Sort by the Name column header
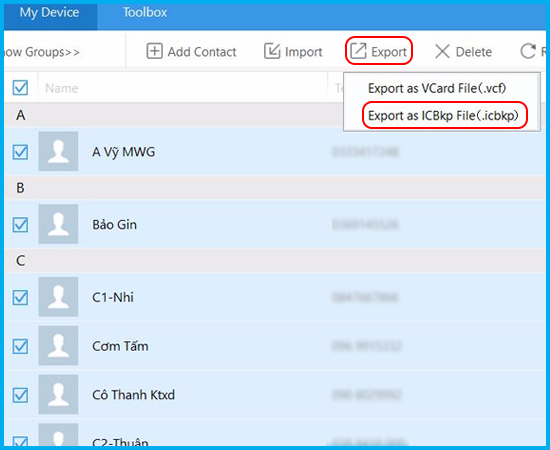550x450 pixels. coord(62,88)
